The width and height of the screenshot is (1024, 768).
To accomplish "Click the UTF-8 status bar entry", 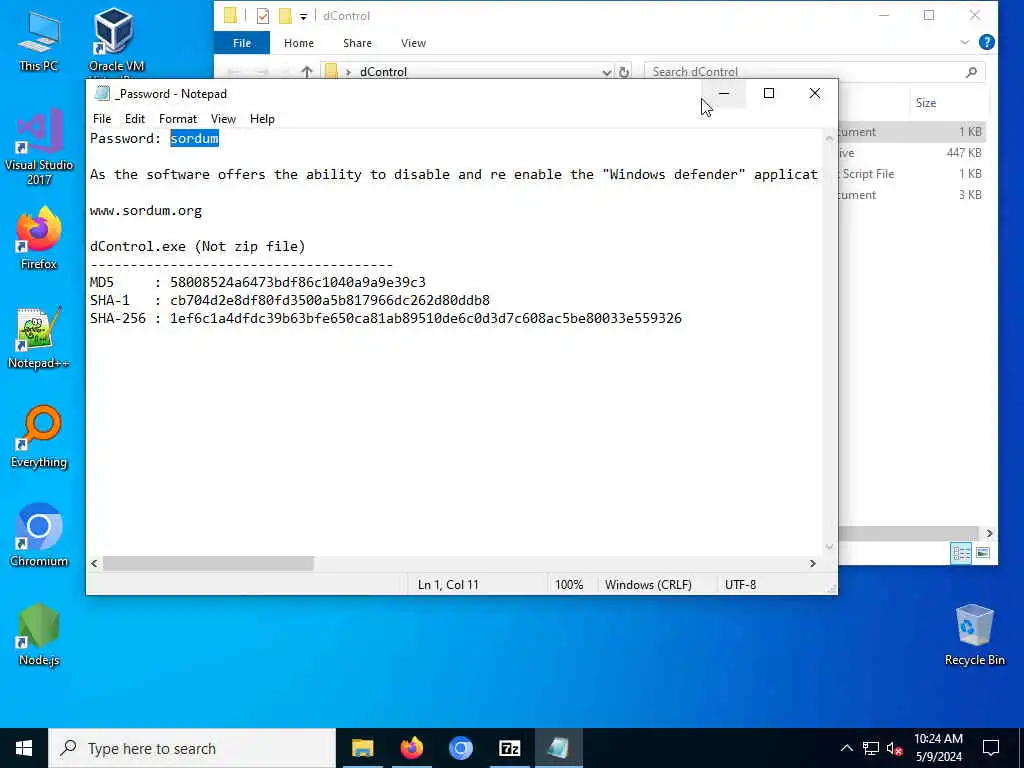I will pos(740,584).
